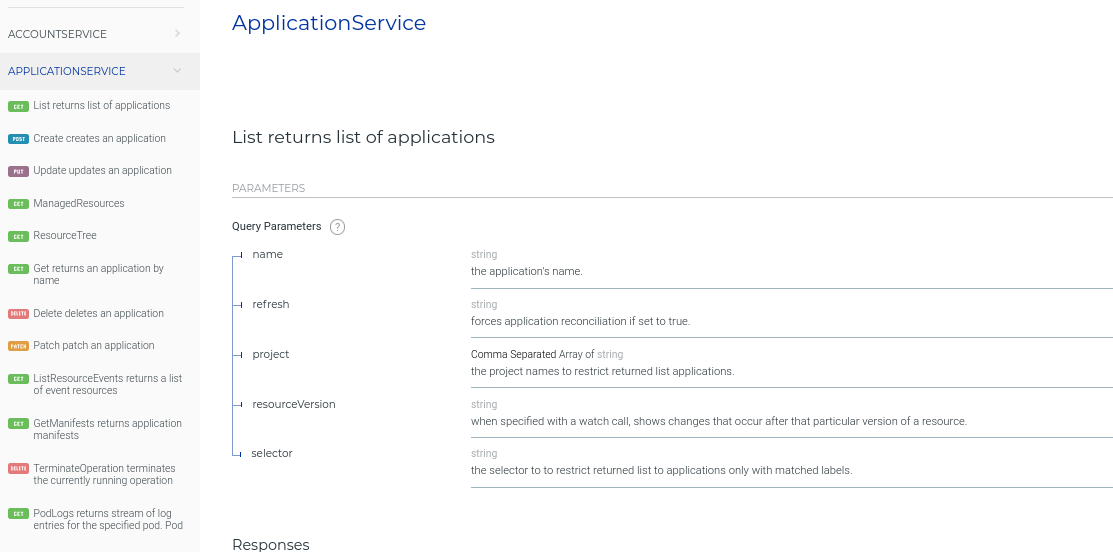
Task: Click PUT badge beside Update updates an application
Action: click(18, 171)
